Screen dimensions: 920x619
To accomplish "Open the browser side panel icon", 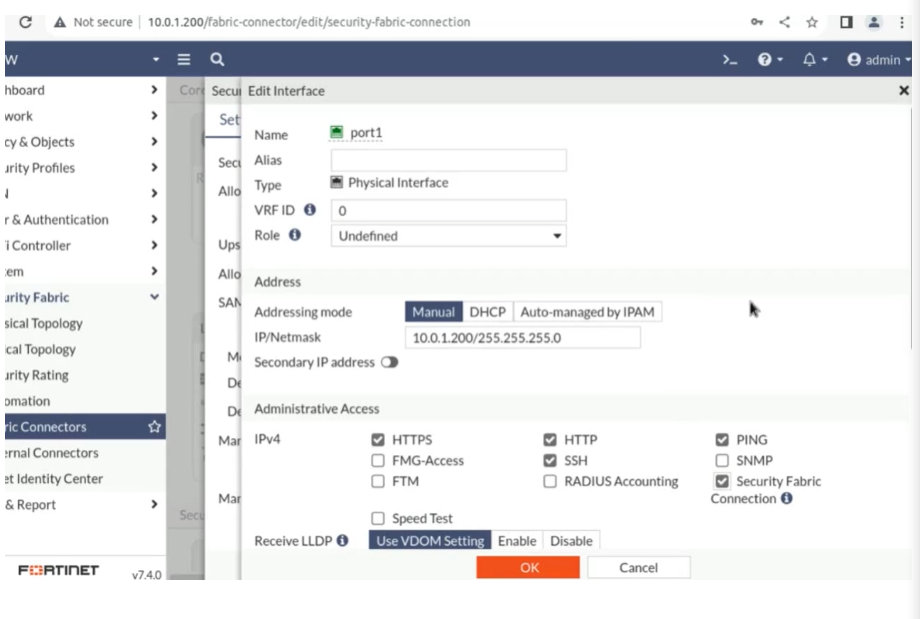I will pyautogui.click(x=845, y=22).
